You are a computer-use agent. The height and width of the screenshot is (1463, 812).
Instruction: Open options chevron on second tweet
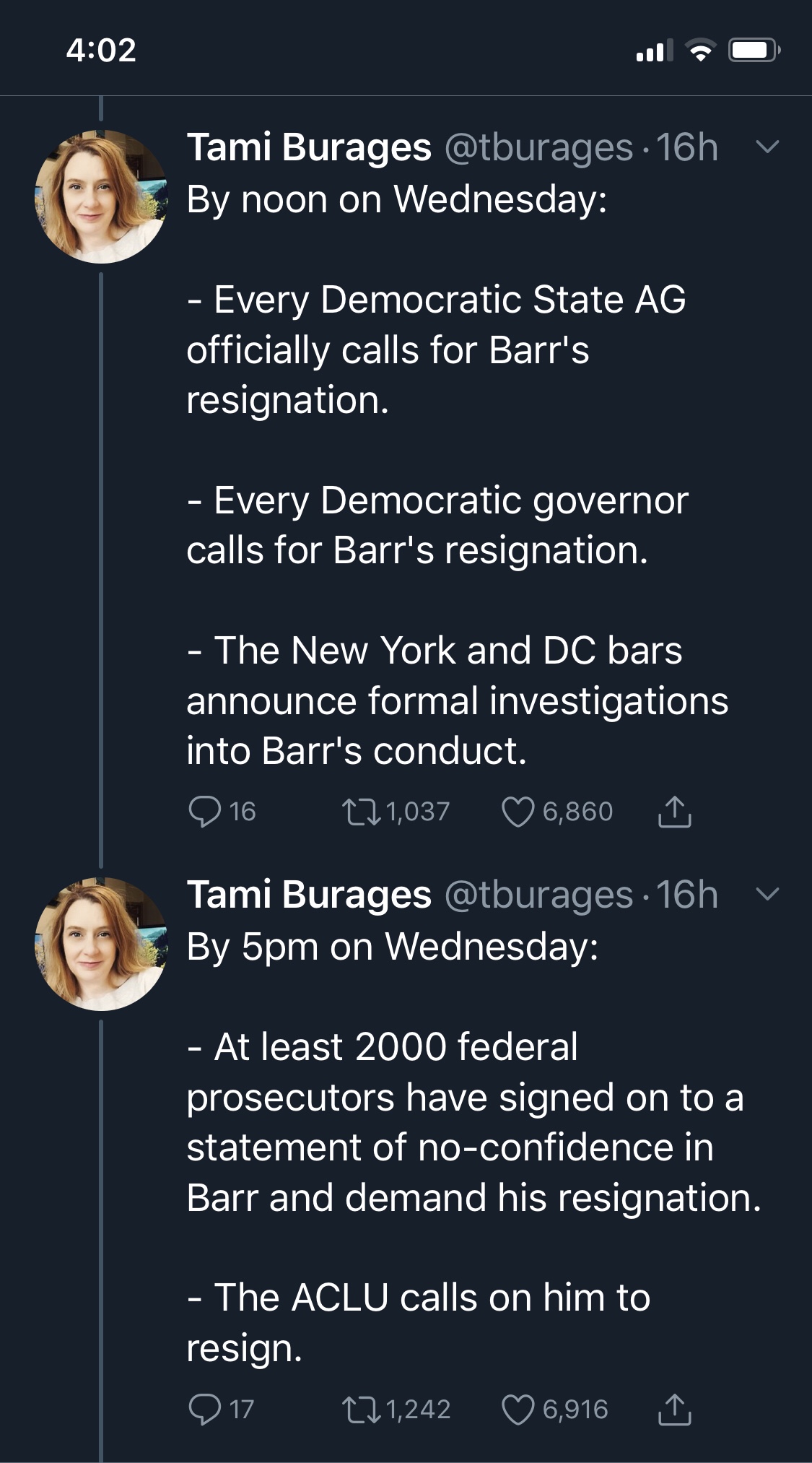(x=767, y=894)
